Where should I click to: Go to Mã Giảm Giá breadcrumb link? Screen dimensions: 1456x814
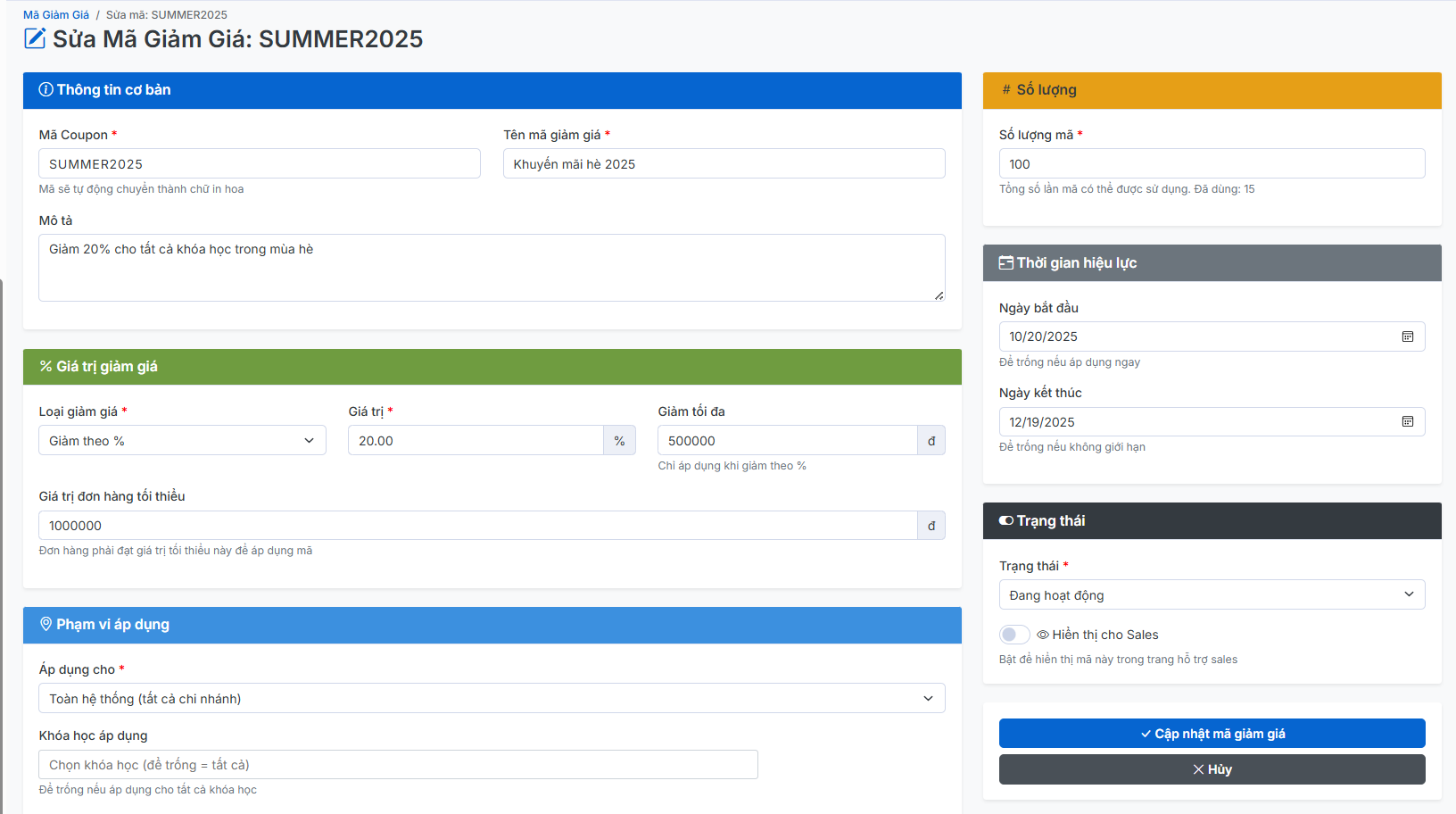(56, 15)
